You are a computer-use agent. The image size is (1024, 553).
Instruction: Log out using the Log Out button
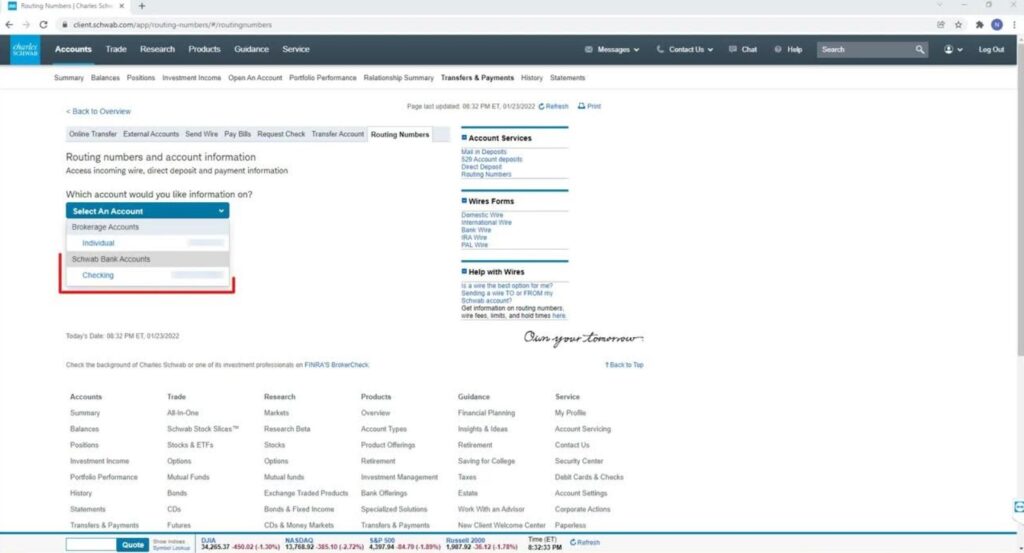(991, 50)
